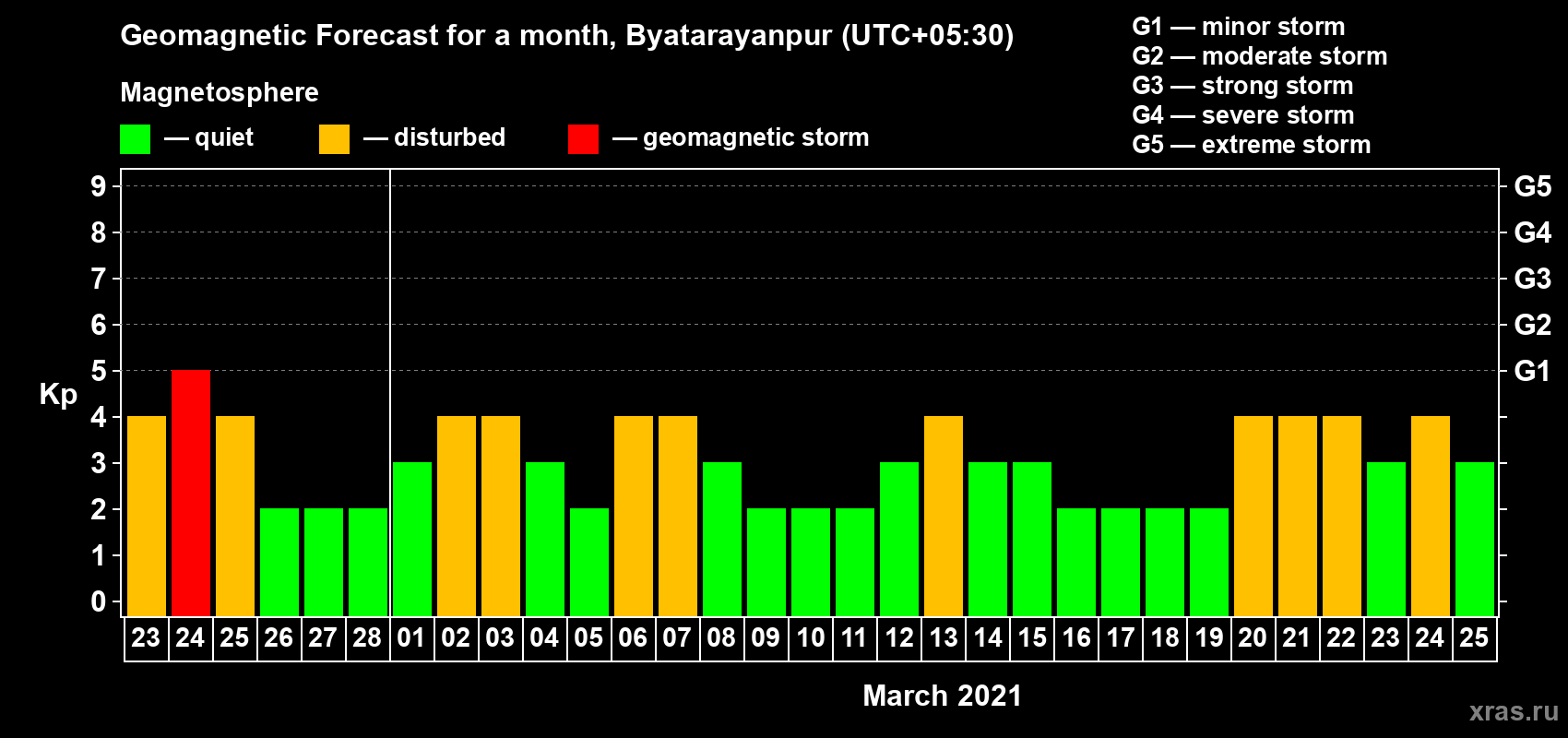Click the date label 19 on the axis

(1209, 638)
